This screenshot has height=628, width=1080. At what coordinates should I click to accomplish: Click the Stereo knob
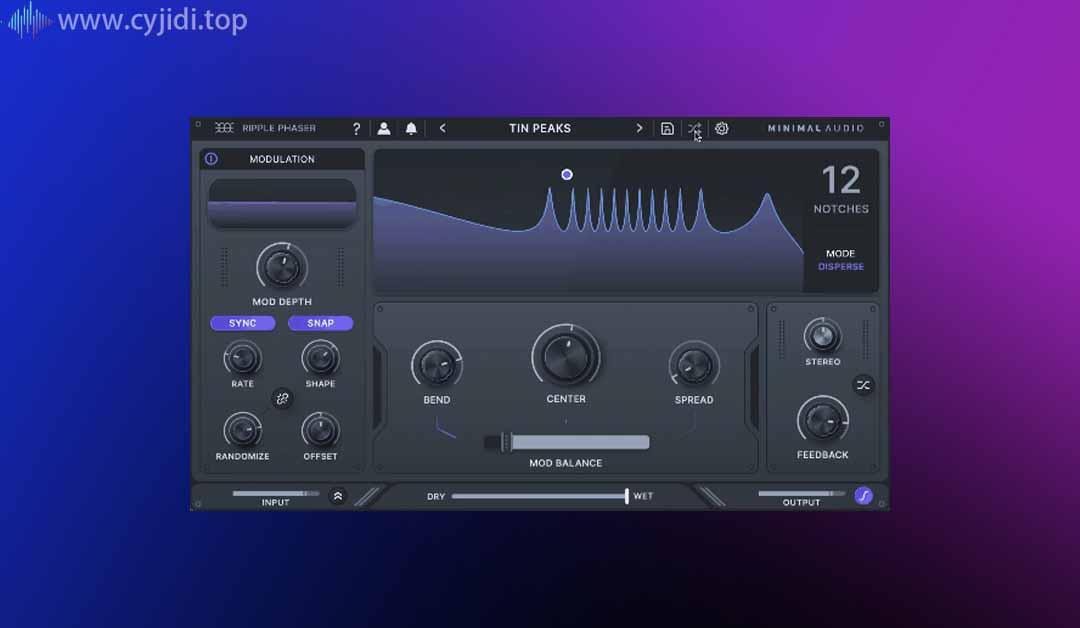point(822,336)
